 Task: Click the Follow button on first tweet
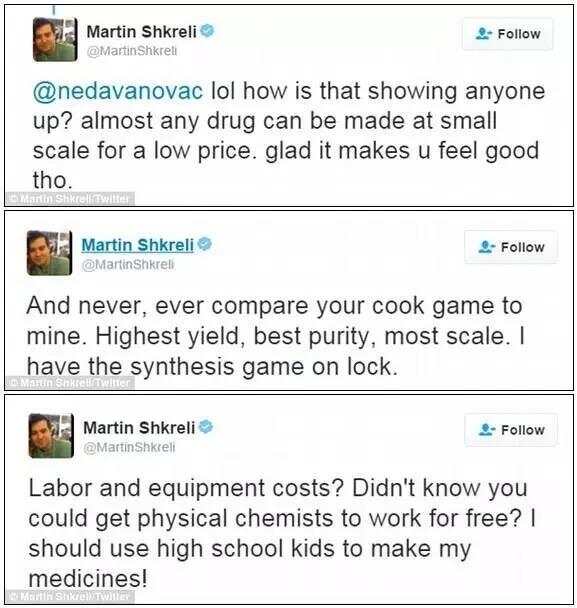coord(507,34)
